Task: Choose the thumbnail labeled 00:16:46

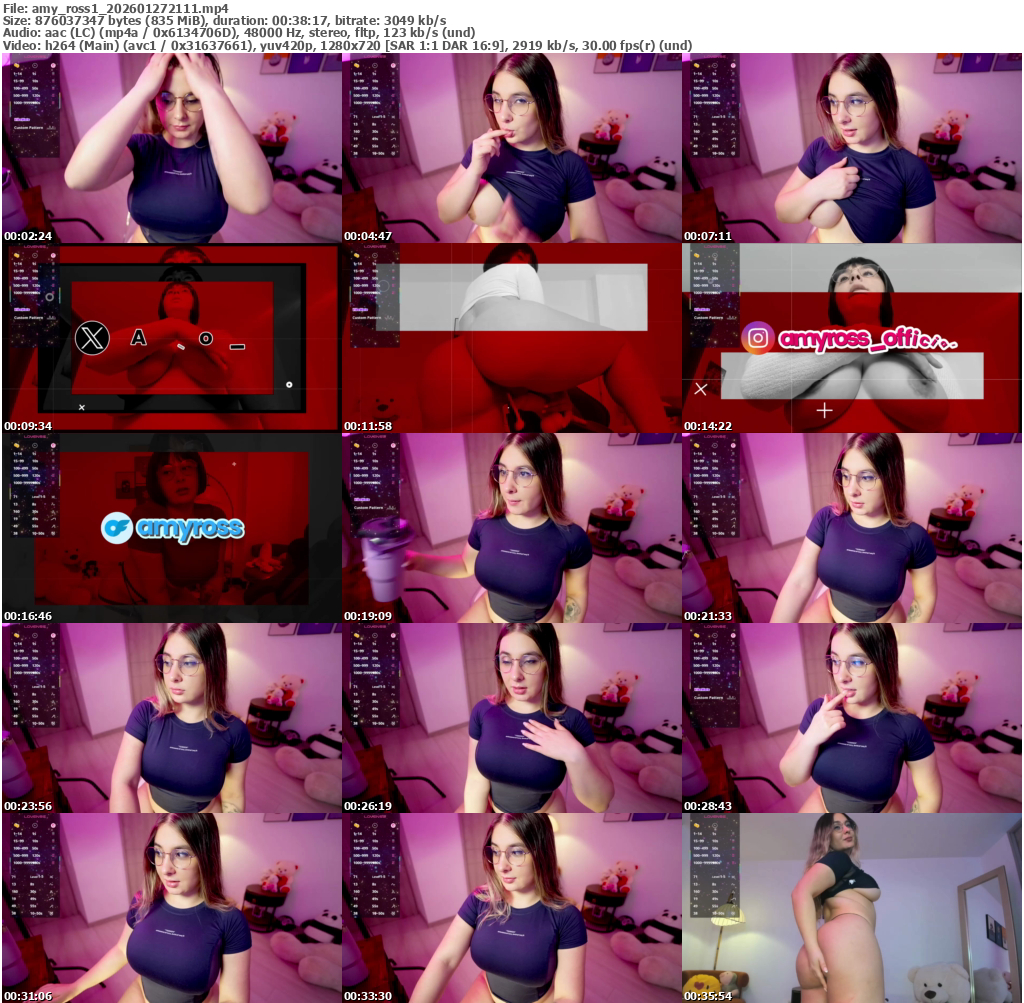Action: pyautogui.click(x=171, y=528)
